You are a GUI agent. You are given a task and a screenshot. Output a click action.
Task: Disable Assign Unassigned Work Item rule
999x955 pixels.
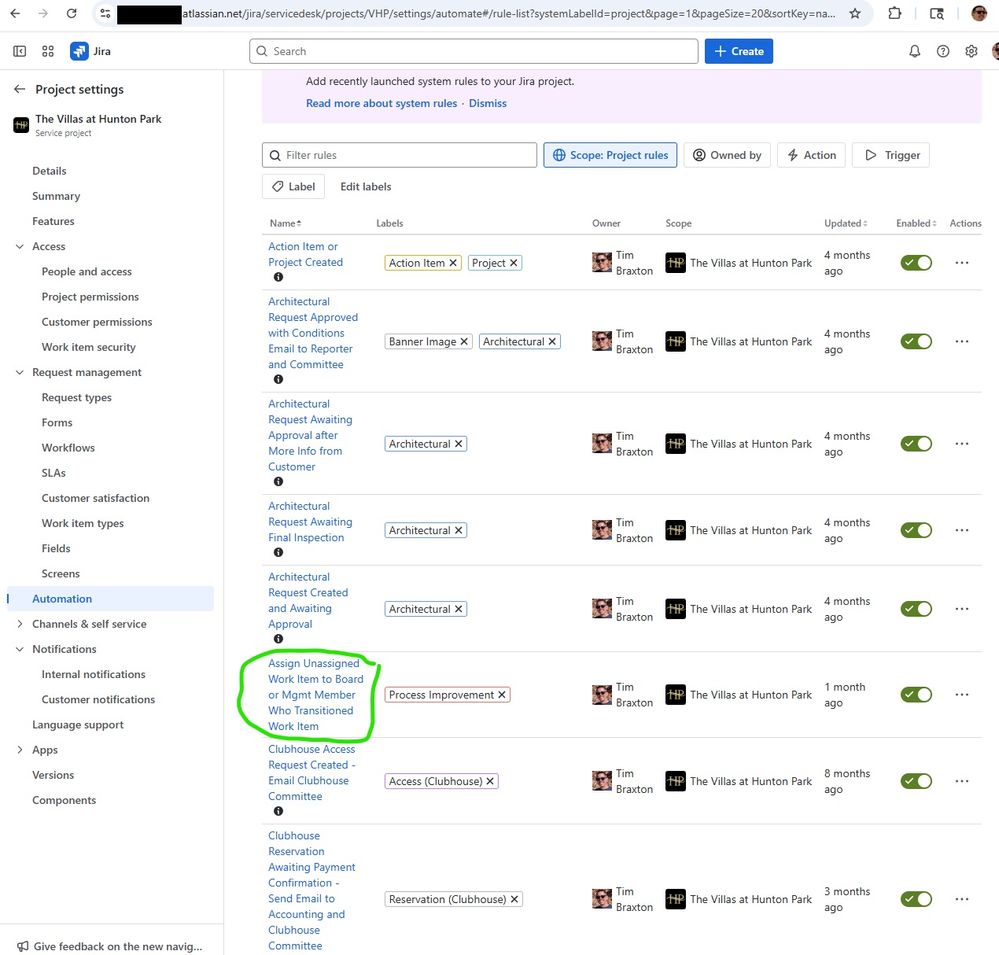point(916,694)
